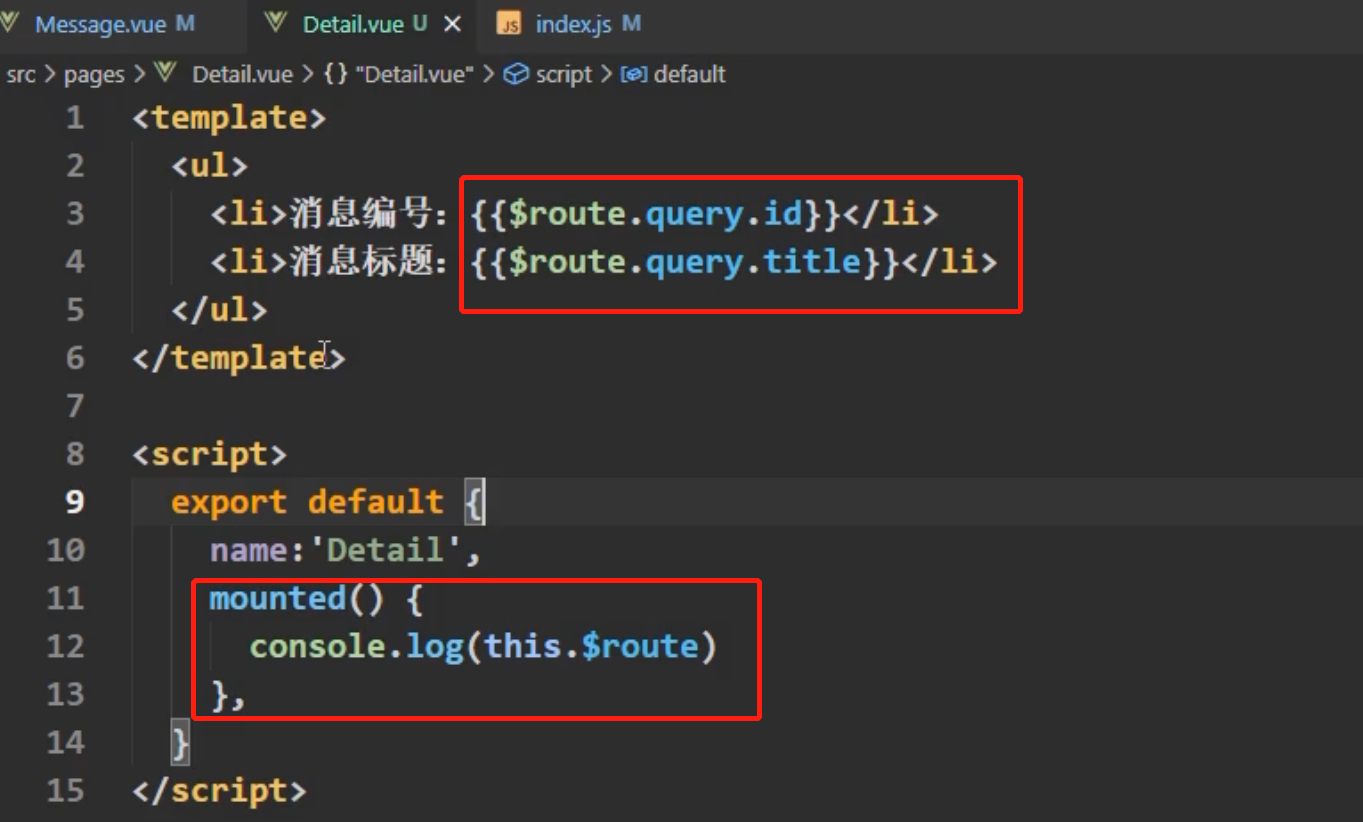Click the Vue icon in the breadcrumb
The image size is (1363, 822).
[166, 74]
